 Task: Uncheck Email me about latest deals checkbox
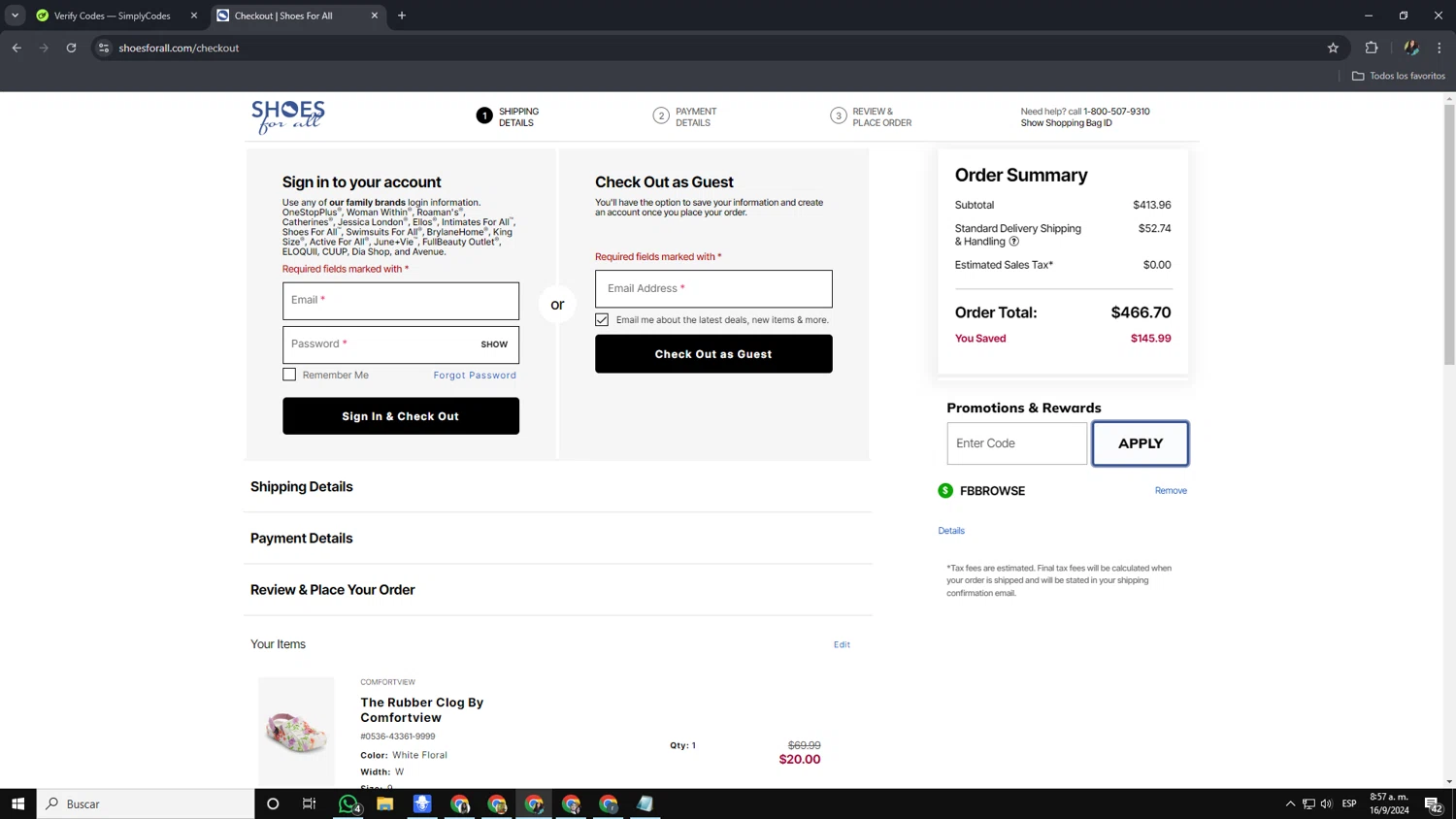pyautogui.click(x=602, y=319)
